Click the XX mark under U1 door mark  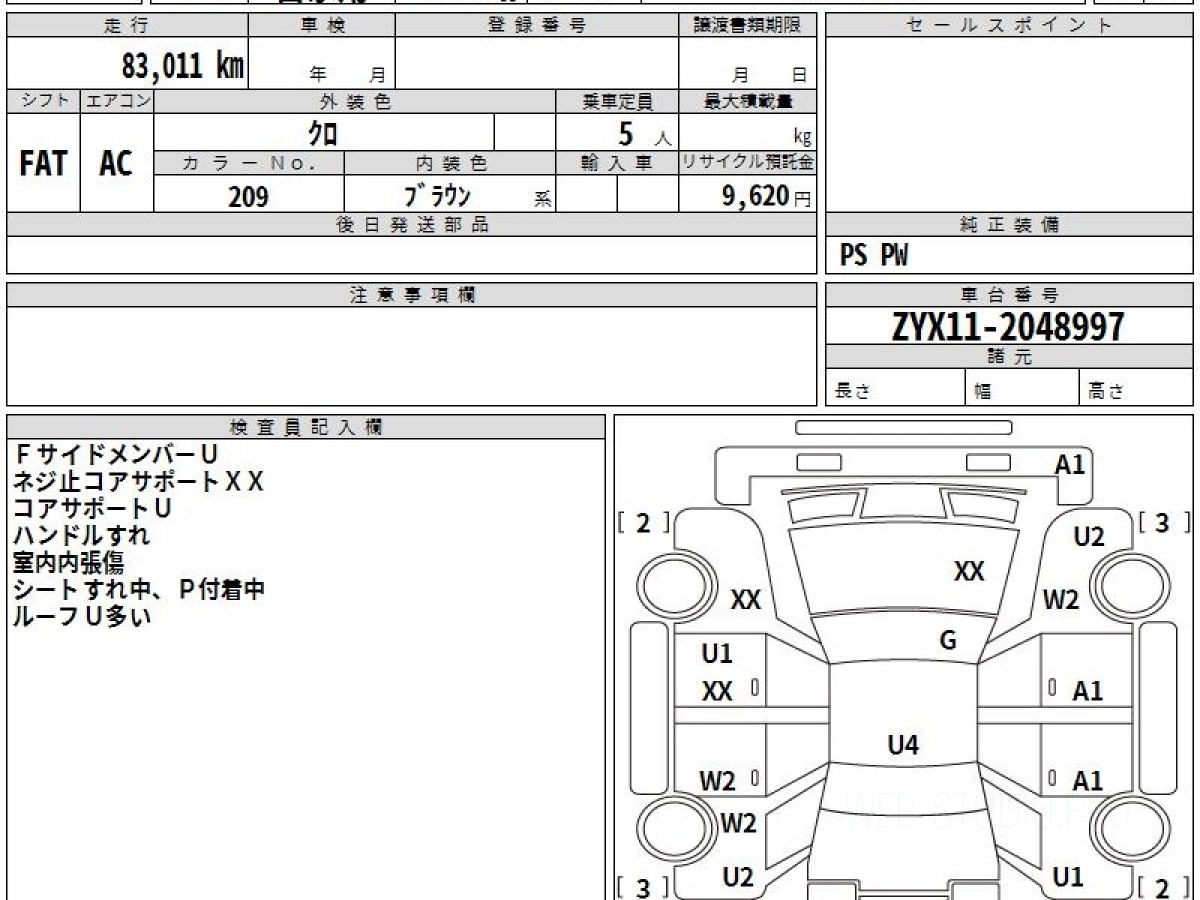pyautogui.click(x=717, y=690)
